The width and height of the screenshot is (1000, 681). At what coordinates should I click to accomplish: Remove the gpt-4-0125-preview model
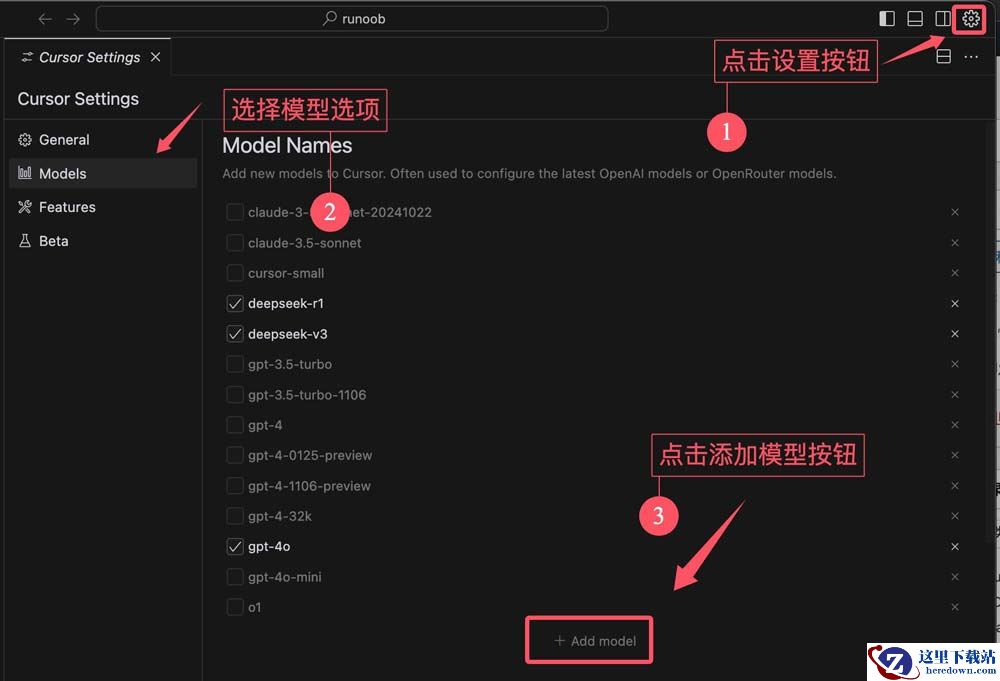955,455
